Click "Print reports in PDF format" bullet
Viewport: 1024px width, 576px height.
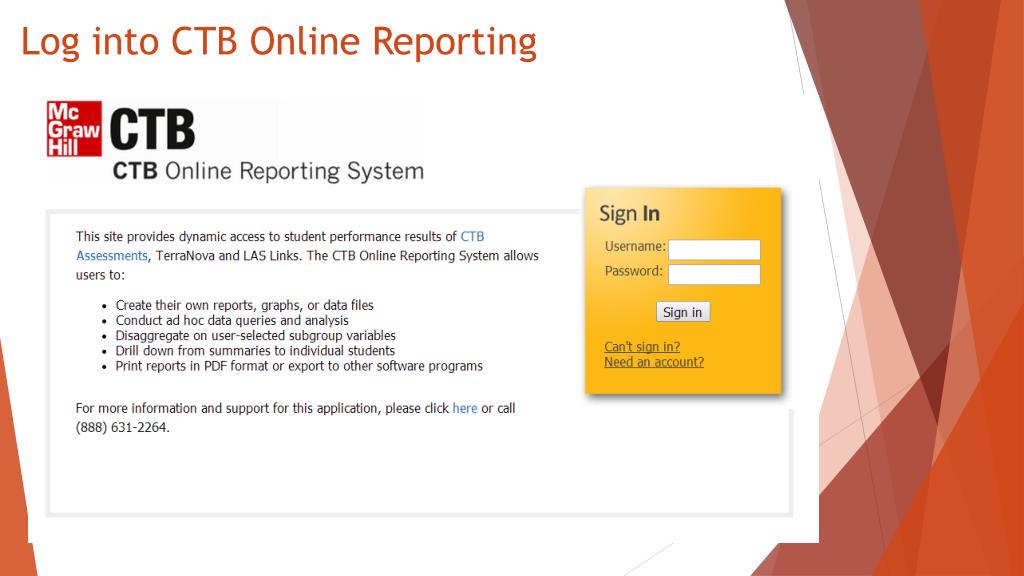(x=299, y=366)
